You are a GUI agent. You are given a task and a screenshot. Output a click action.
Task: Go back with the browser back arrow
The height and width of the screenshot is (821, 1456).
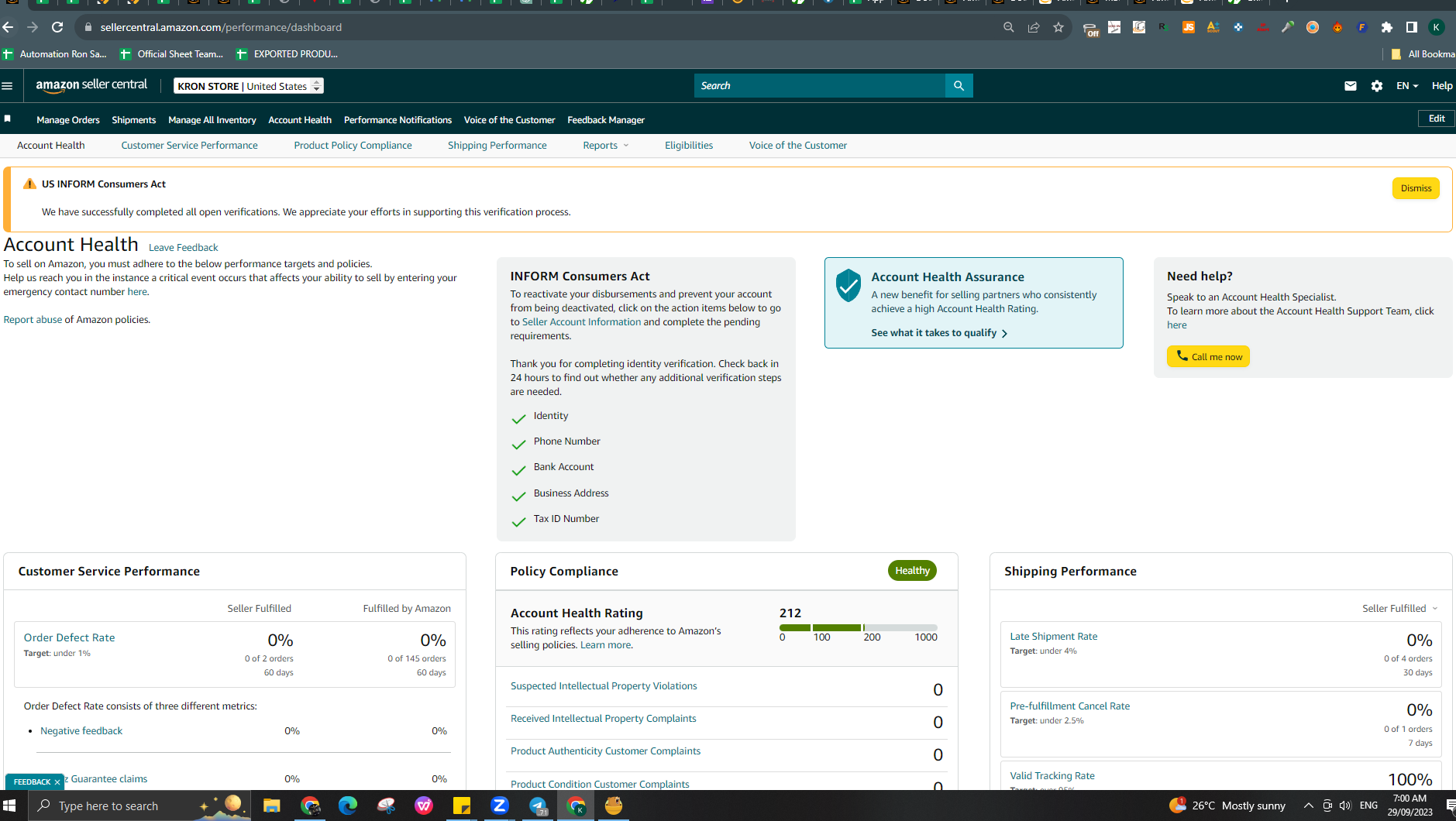point(9,27)
